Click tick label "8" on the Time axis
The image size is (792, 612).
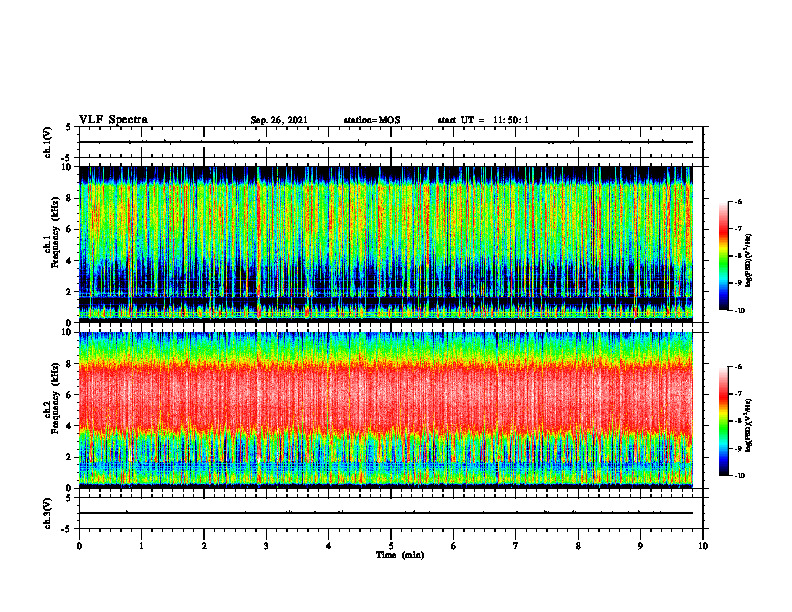(578, 546)
